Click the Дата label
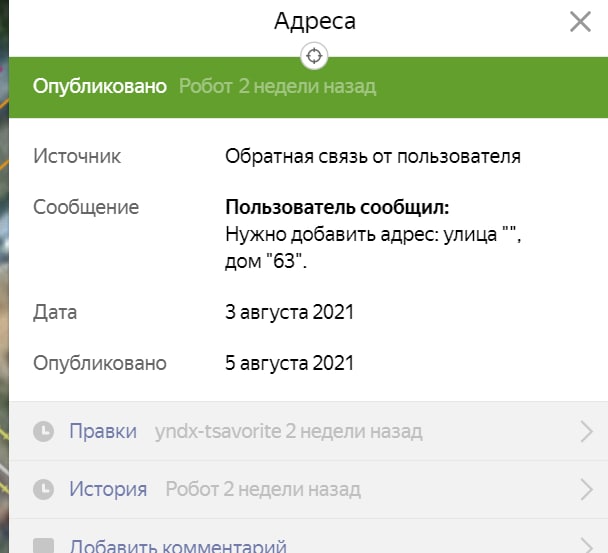 tap(55, 313)
